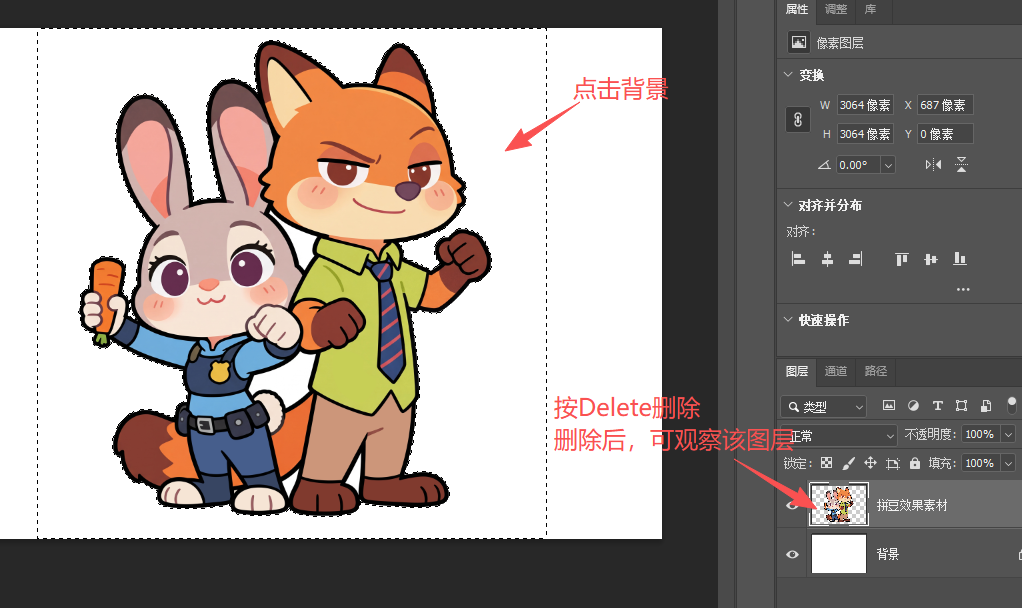Filter layers by shape layers

point(961,405)
